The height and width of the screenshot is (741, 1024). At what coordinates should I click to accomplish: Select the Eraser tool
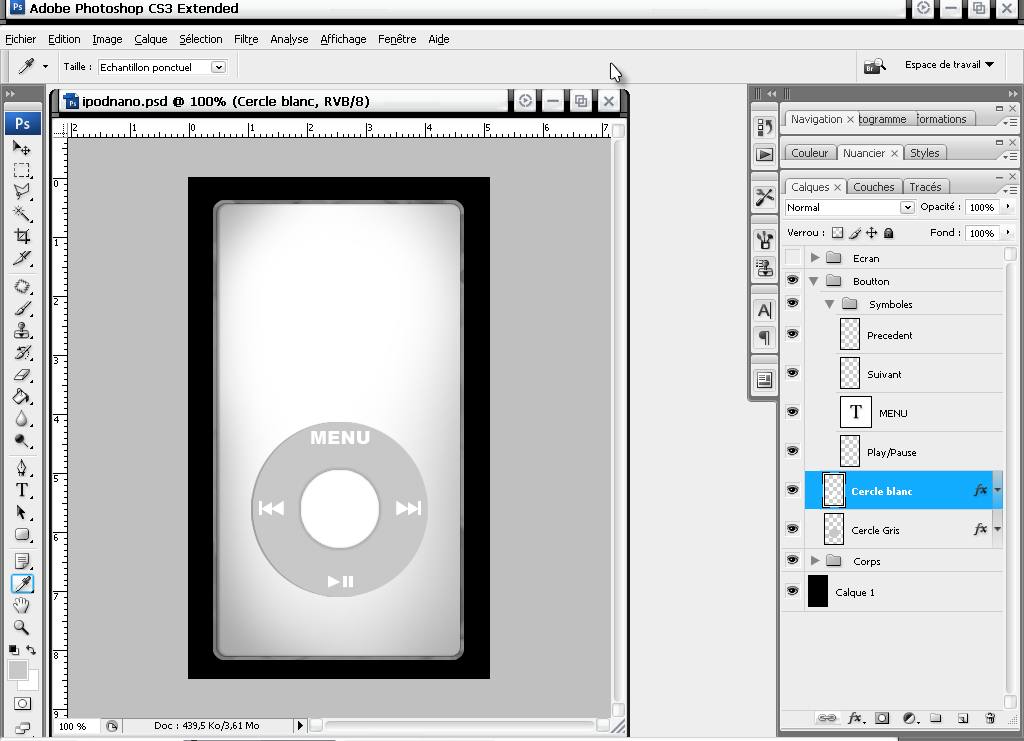click(x=22, y=375)
